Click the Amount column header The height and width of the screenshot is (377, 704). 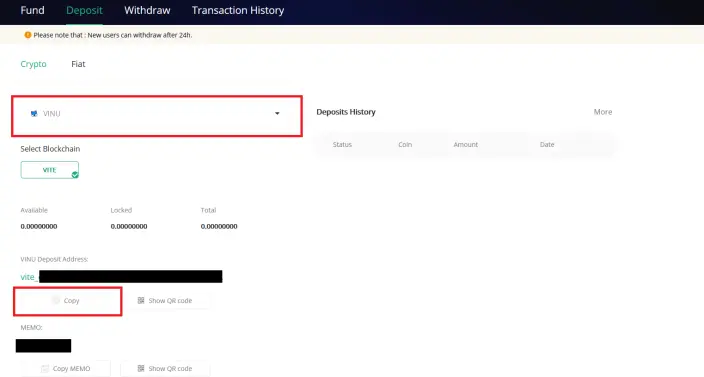466,145
